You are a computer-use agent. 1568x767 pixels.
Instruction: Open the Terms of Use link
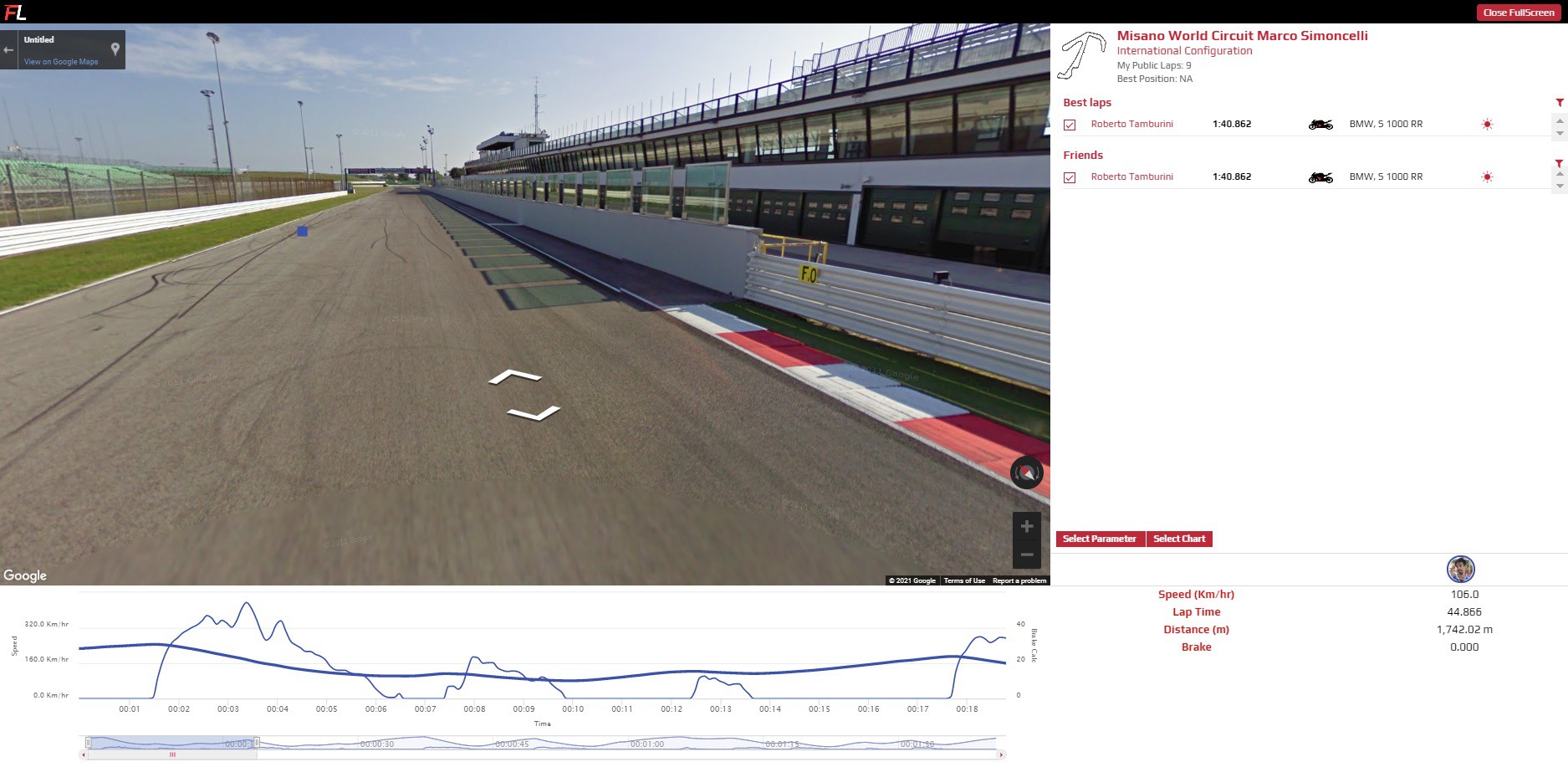pyautogui.click(x=964, y=580)
